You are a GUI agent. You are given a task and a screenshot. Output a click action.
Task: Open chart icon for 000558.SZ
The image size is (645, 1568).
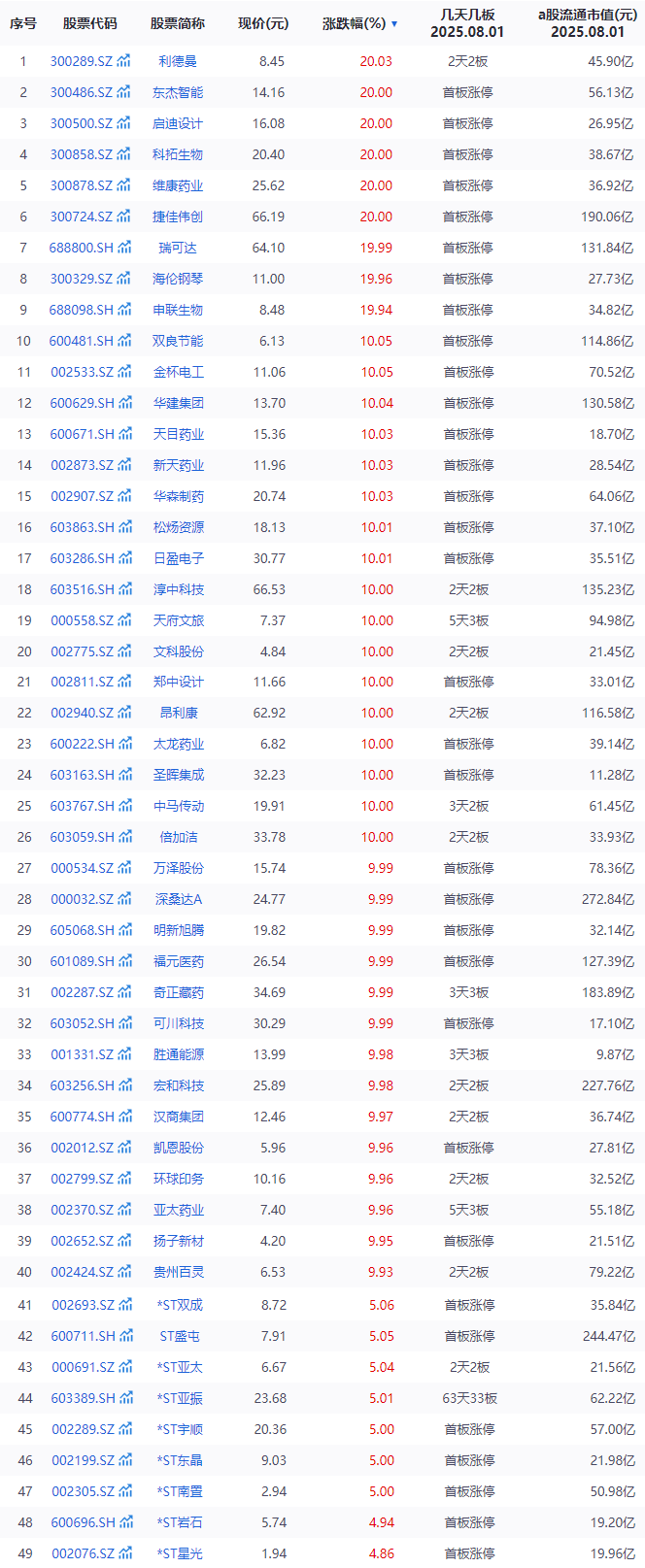pos(123,620)
